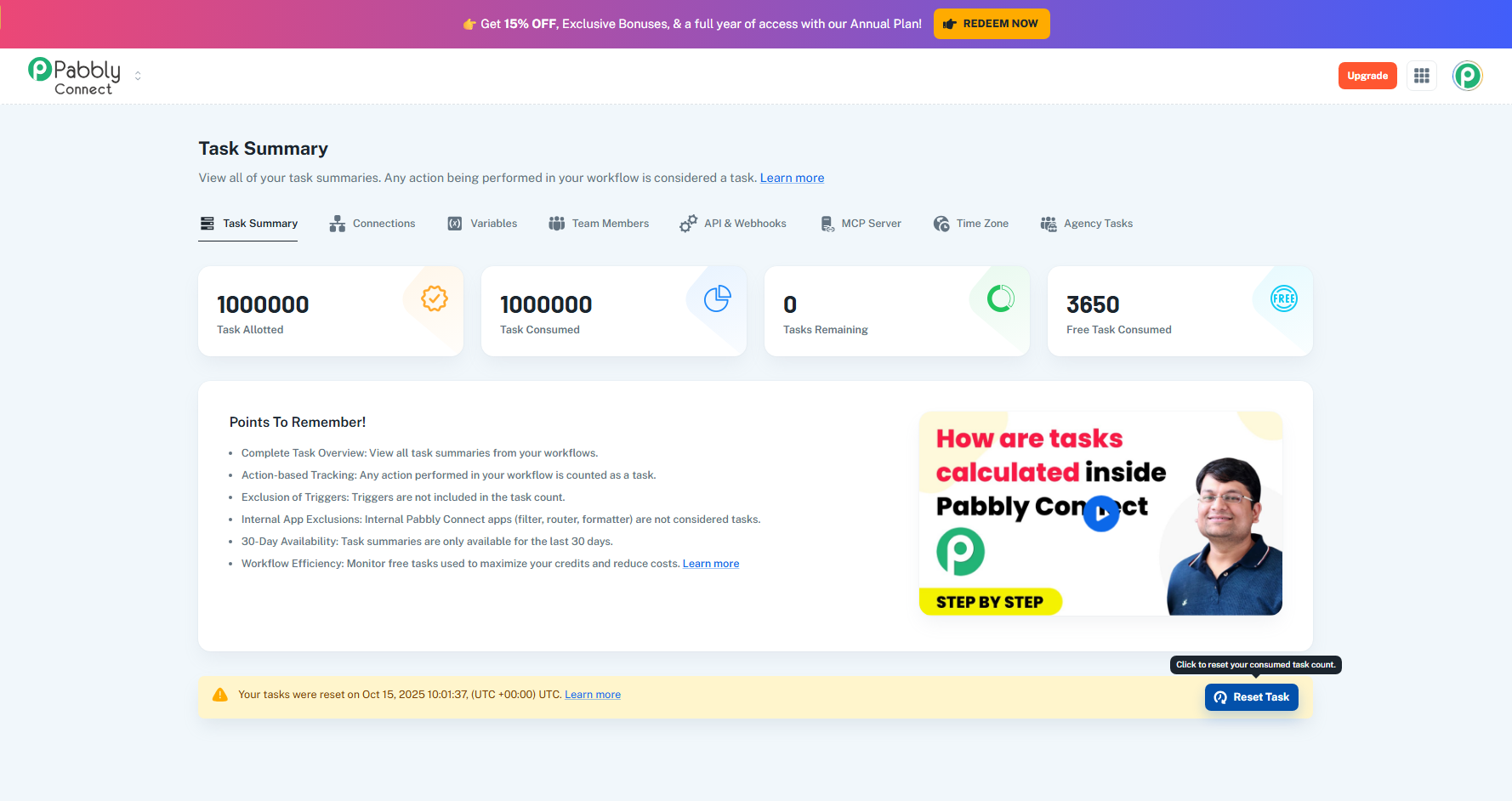The height and width of the screenshot is (801, 1512).
Task: Click the Task Consumed pie chart icon
Action: [x=717, y=298]
